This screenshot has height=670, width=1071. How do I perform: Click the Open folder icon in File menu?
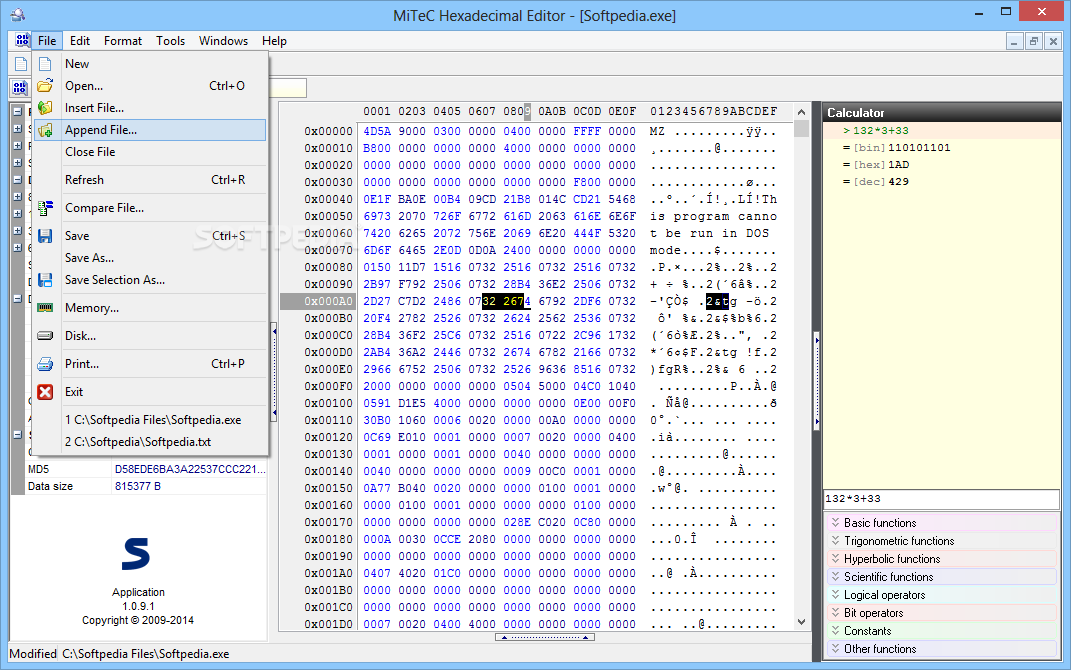click(45, 86)
